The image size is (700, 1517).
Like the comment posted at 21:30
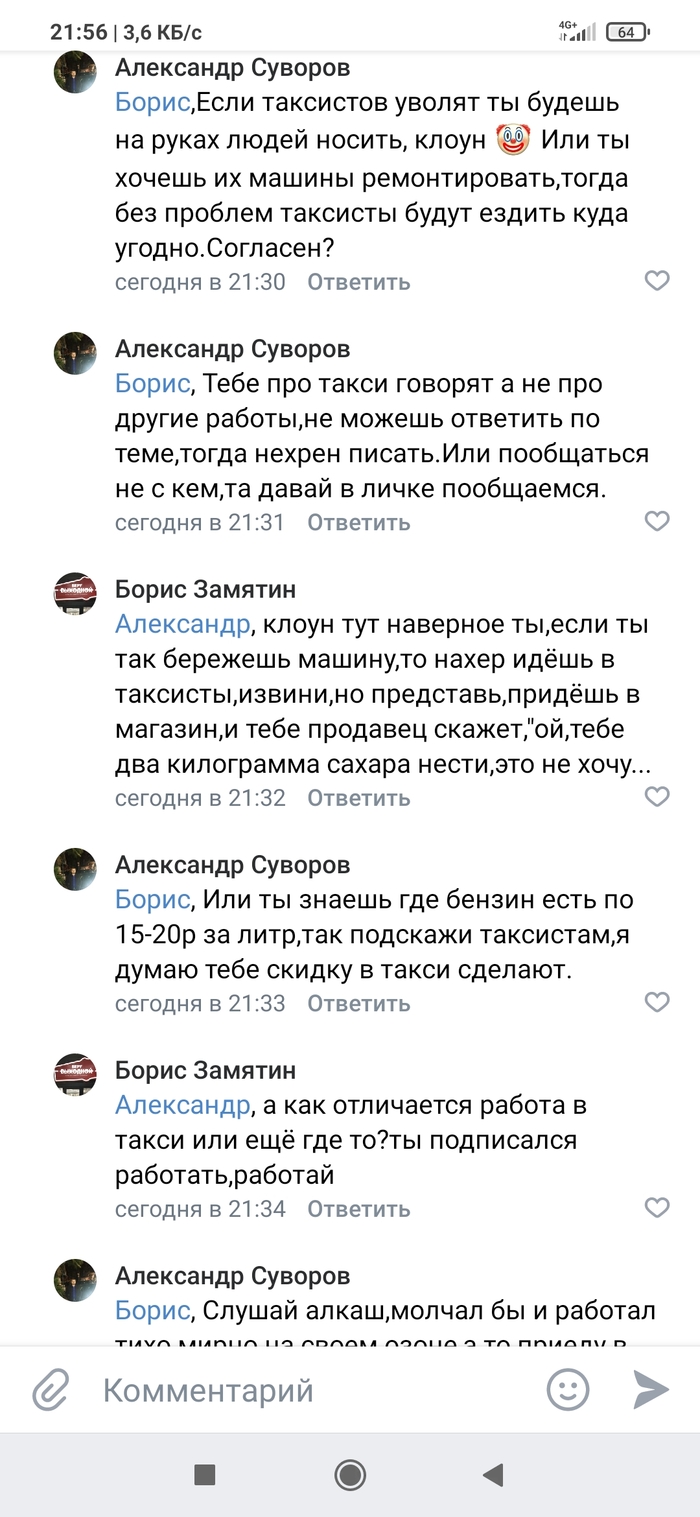tap(656, 281)
